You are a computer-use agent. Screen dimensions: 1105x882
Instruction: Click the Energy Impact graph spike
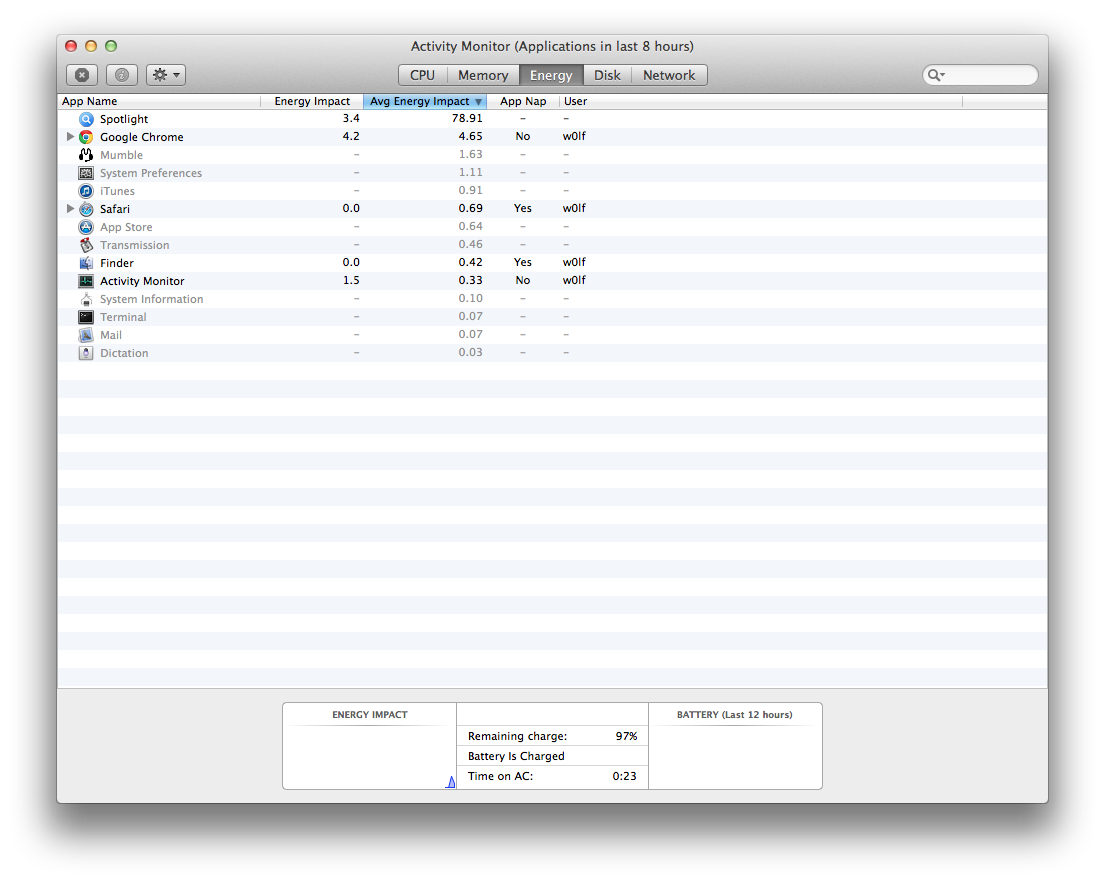(450, 782)
